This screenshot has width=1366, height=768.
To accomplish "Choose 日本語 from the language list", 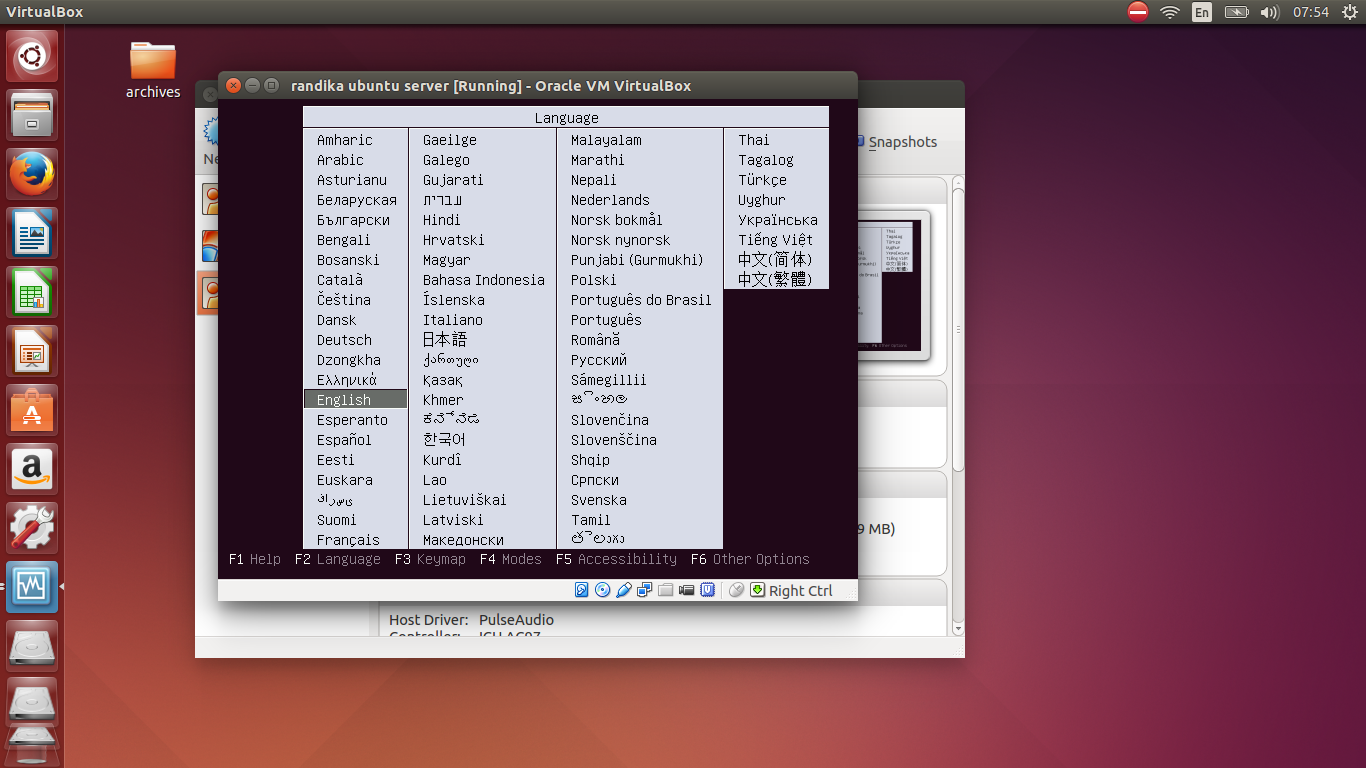I will [x=445, y=340].
